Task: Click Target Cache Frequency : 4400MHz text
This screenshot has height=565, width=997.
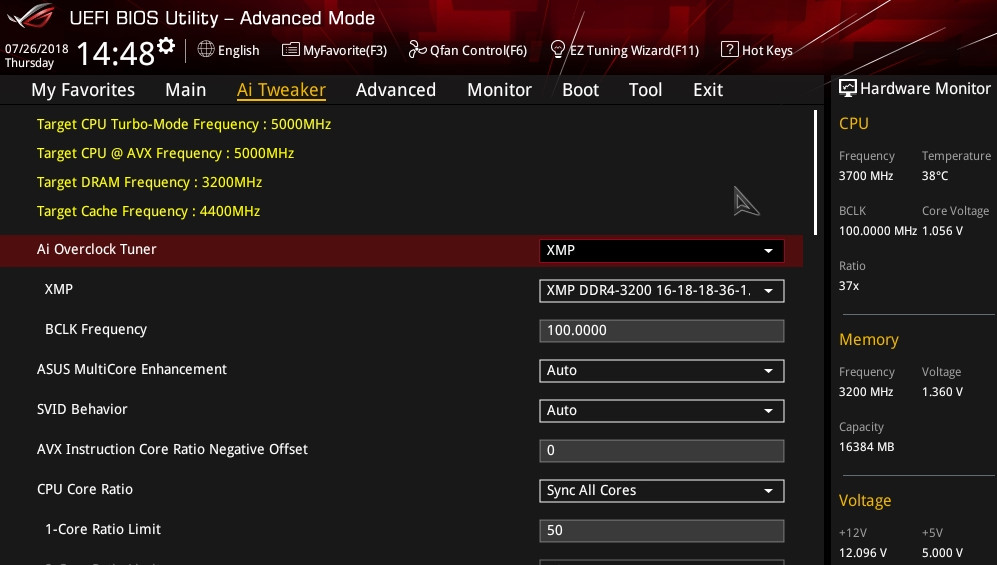Action: [x=148, y=212]
